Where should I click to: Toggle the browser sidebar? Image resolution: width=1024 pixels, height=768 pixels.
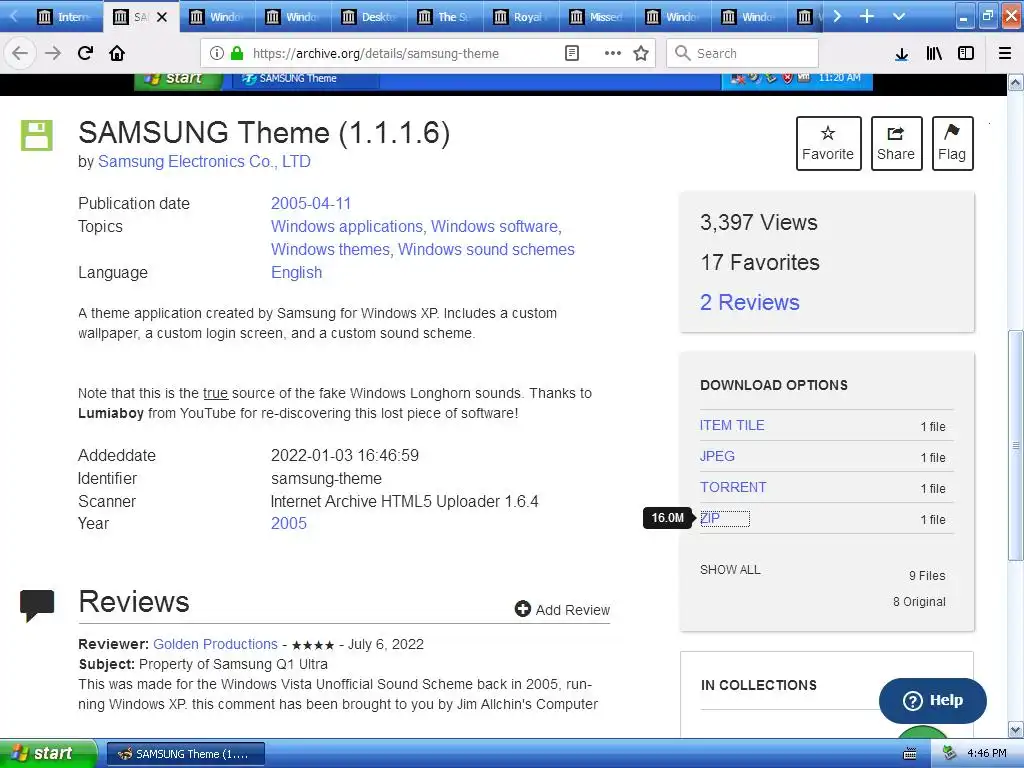(x=966, y=54)
